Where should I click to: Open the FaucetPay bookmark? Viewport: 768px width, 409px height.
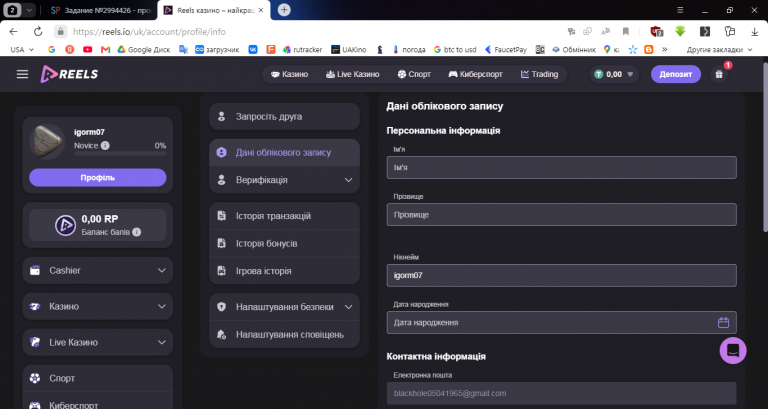pos(505,49)
